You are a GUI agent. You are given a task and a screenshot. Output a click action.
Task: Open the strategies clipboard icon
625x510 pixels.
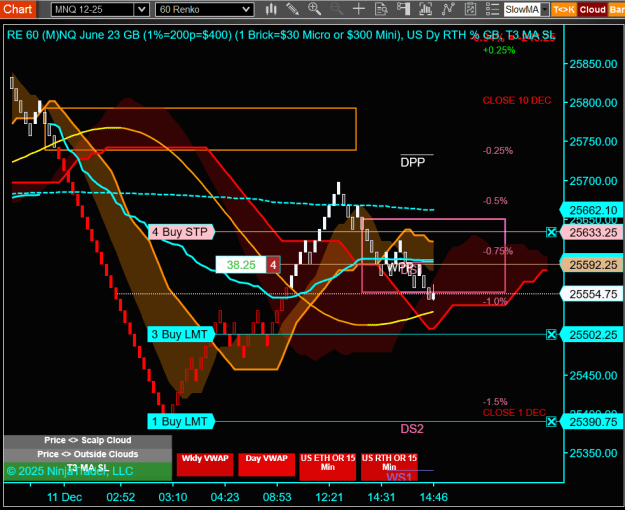pos(470,9)
